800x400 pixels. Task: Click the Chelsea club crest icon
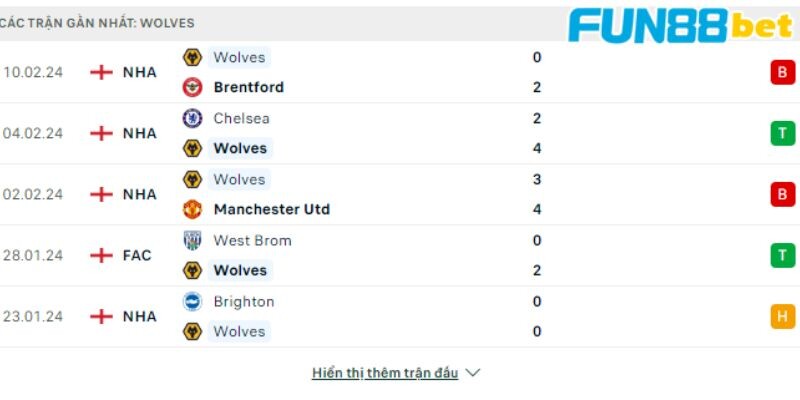pyautogui.click(x=192, y=118)
